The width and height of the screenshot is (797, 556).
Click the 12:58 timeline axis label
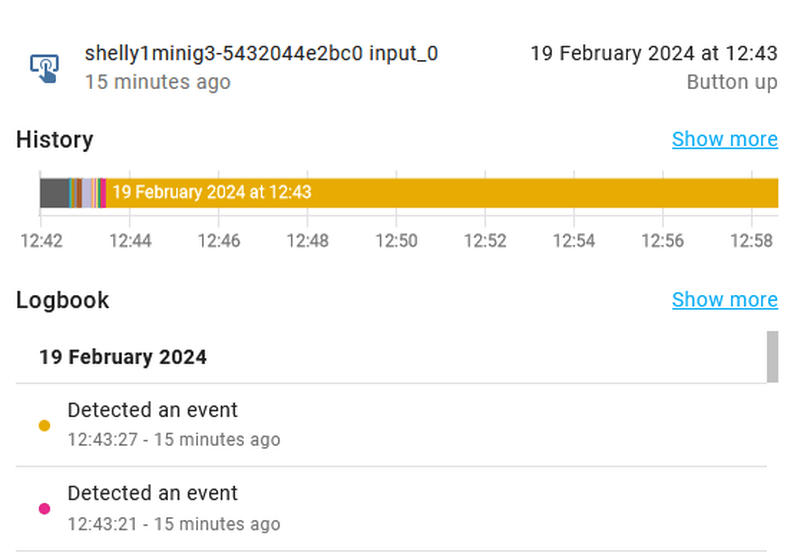click(x=750, y=241)
